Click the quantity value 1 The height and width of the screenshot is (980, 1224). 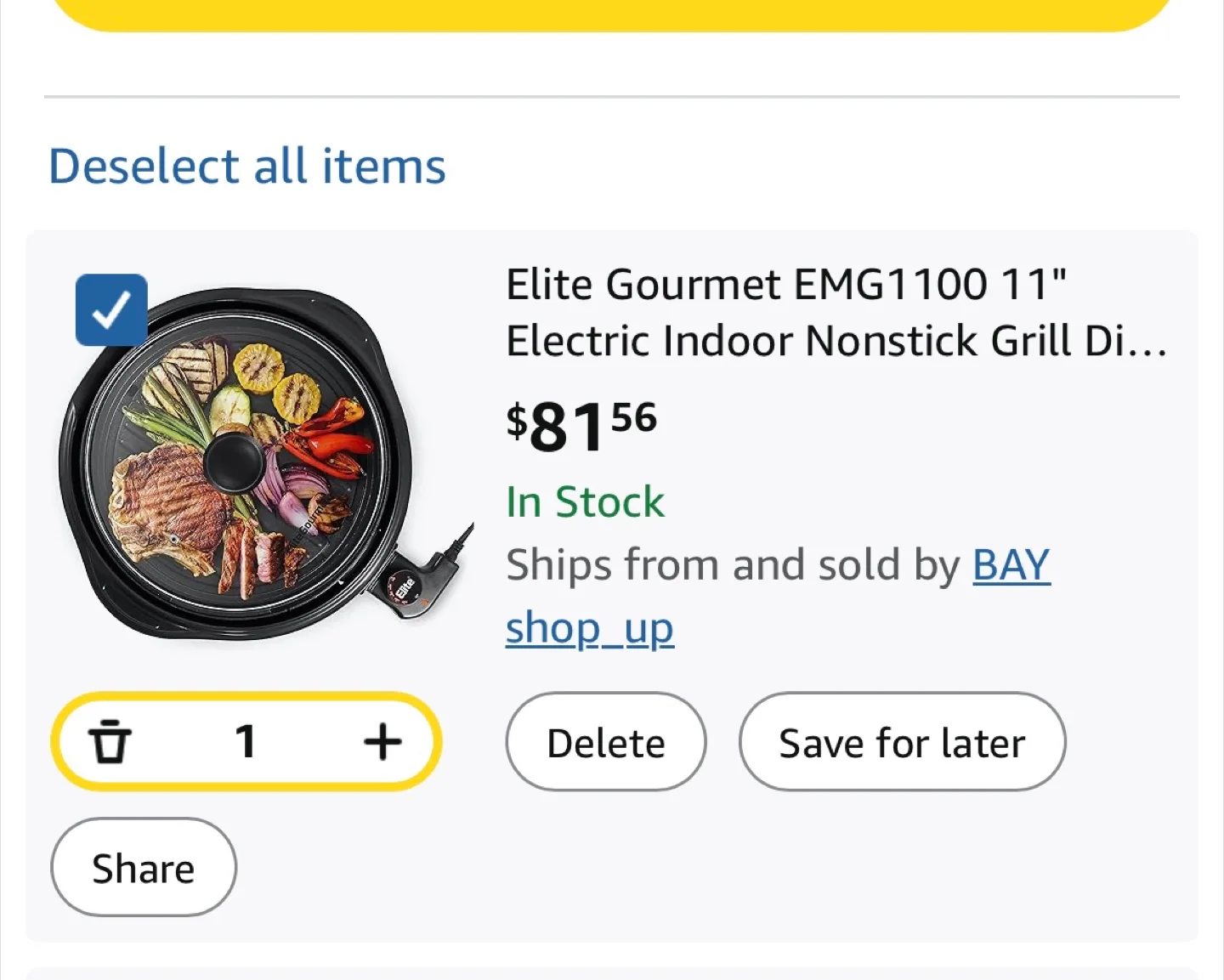point(246,741)
